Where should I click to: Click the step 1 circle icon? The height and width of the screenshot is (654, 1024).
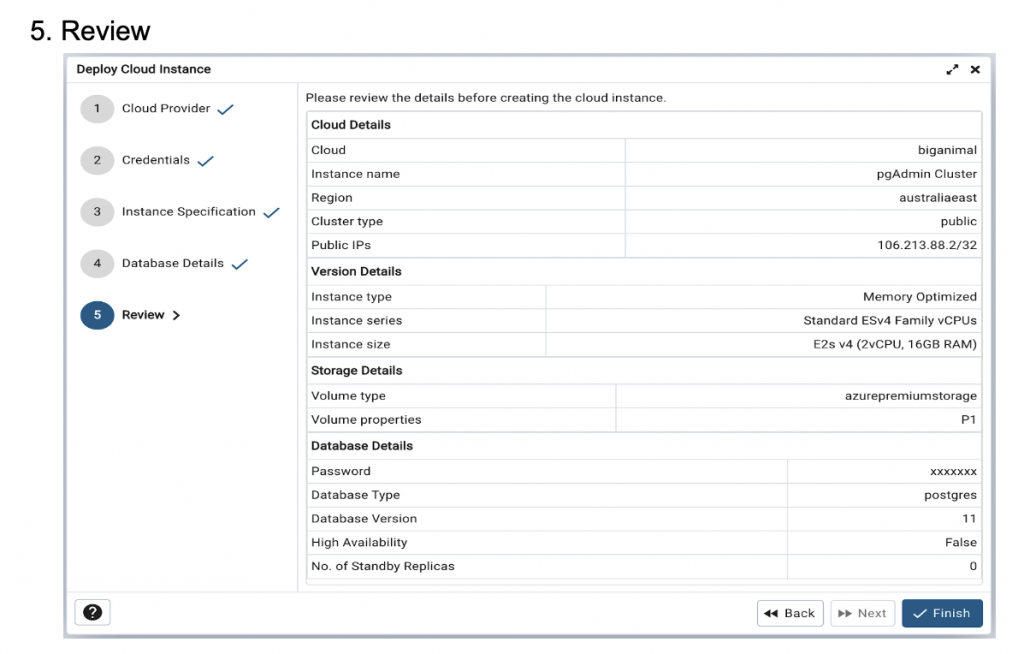[97, 109]
